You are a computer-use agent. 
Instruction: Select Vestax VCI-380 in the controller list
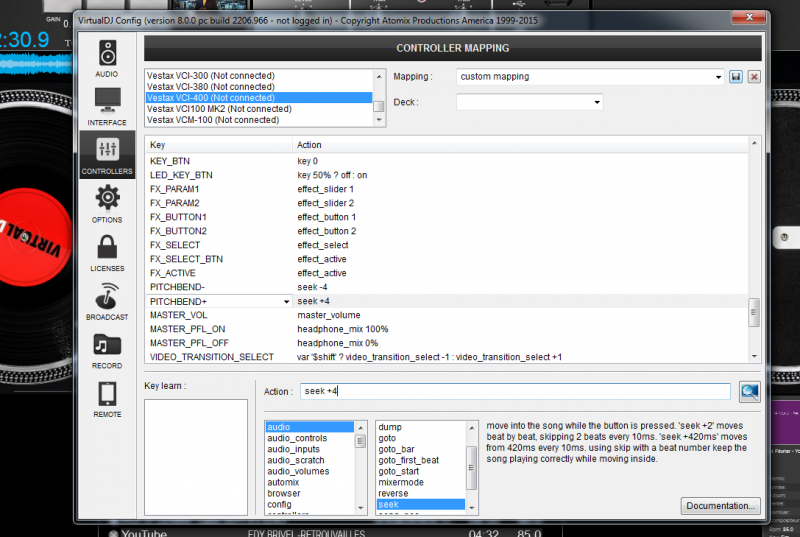tap(211, 87)
